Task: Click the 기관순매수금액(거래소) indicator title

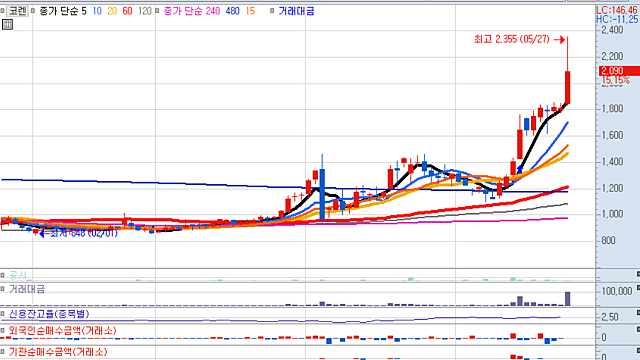Action: [58, 351]
